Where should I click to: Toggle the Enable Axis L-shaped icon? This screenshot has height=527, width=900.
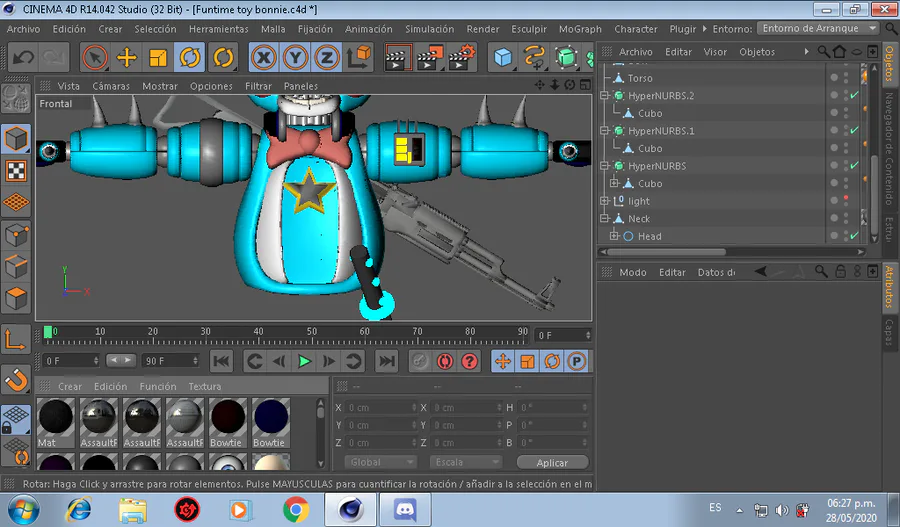pyautogui.click(x=16, y=339)
